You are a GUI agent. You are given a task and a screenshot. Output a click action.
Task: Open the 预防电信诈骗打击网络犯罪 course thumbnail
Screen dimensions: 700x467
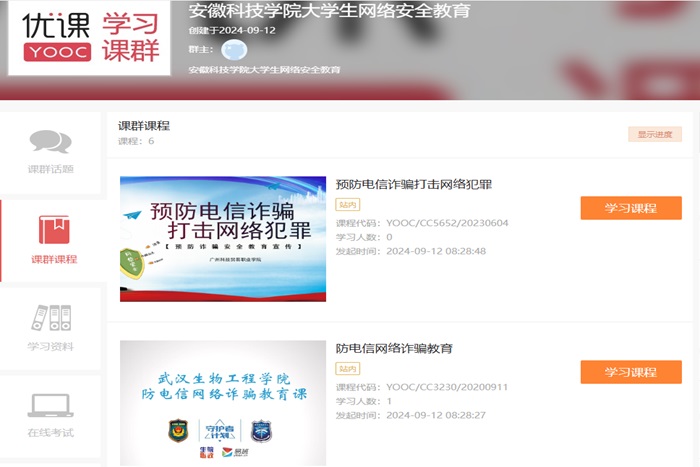click(x=222, y=239)
